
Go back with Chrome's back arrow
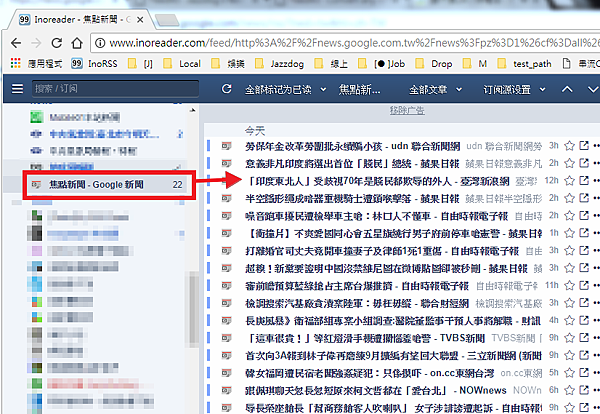point(16,43)
